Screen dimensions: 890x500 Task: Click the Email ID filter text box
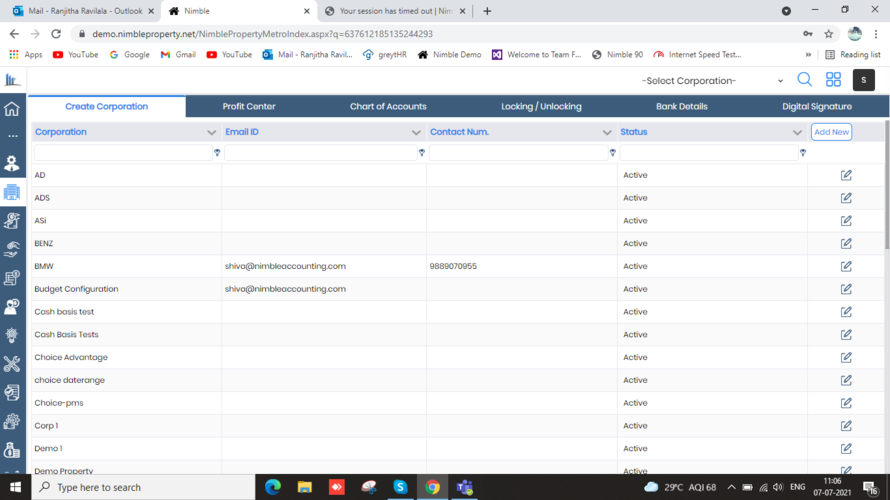[321, 152]
